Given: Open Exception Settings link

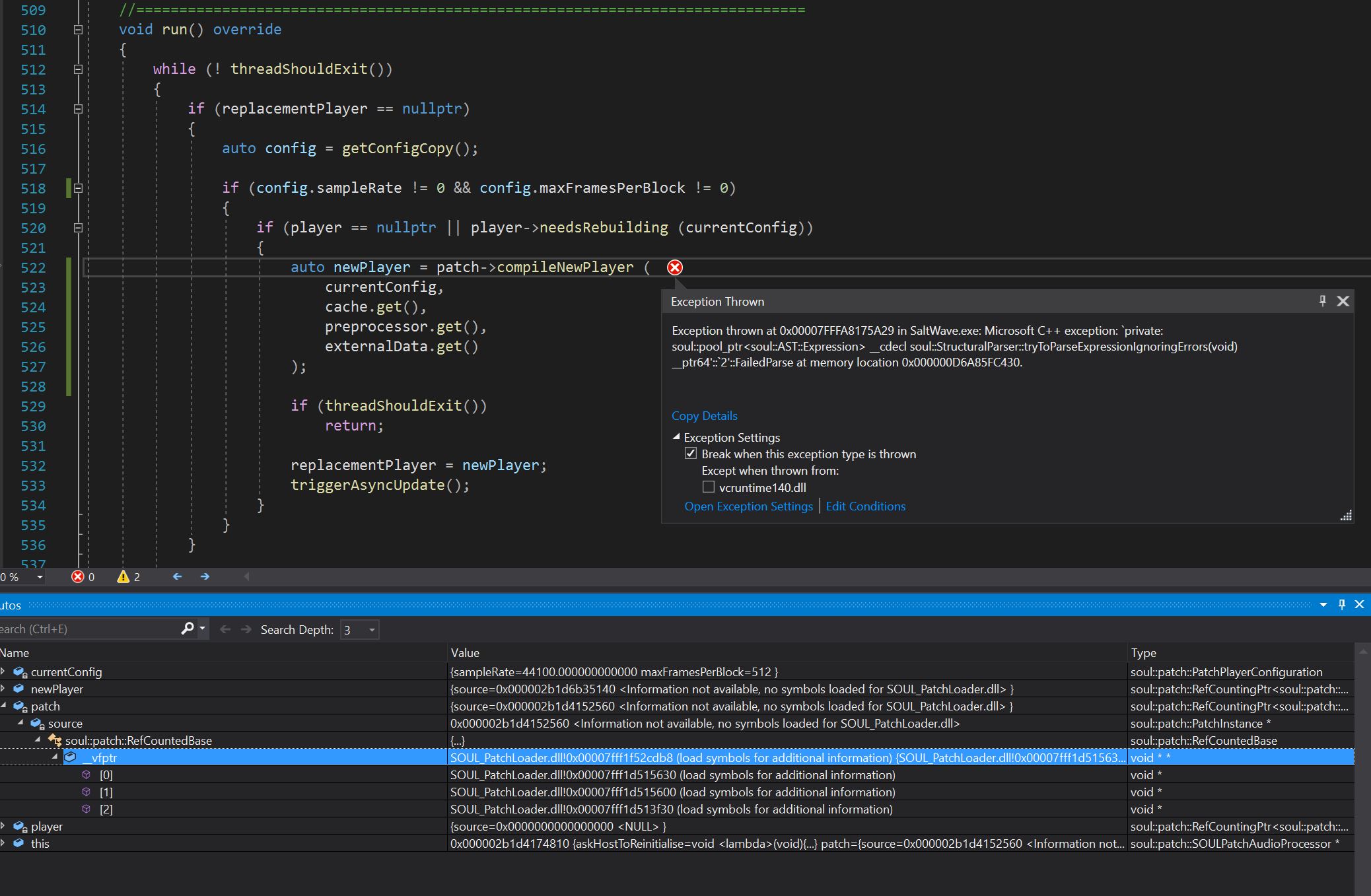Looking at the screenshot, I should tap(748, 506).
